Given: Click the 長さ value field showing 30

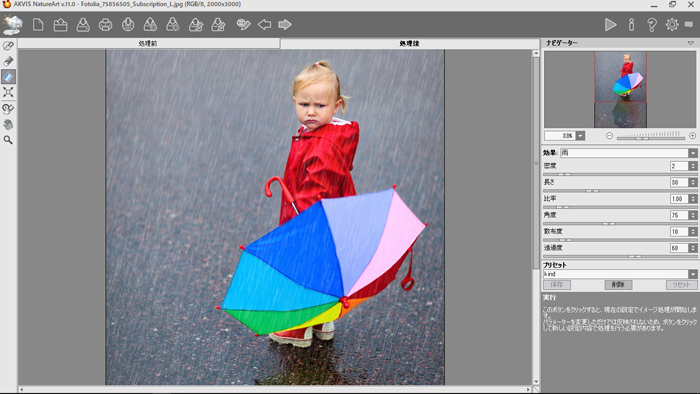Looking at the screenshot, I should click(679, 182).
